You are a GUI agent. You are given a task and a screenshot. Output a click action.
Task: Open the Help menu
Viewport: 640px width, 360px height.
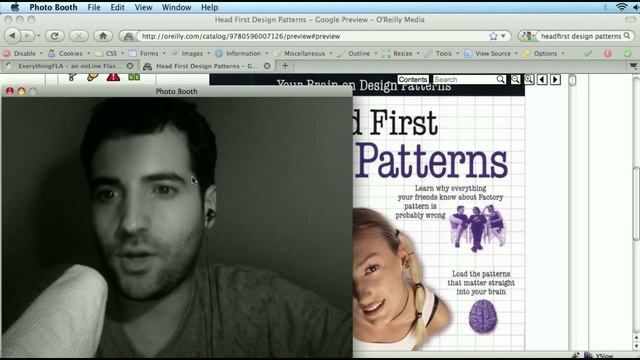209,7
